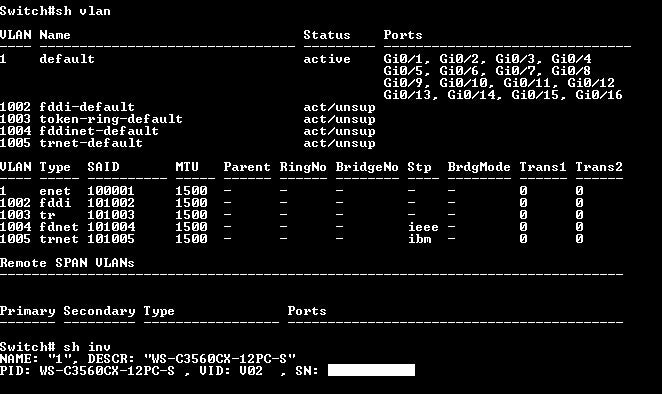Image resolution: width=662 pixels, height=394 pixels.
Task: Select the 'fddi-default' VLAN name
Action: [87, 107]
